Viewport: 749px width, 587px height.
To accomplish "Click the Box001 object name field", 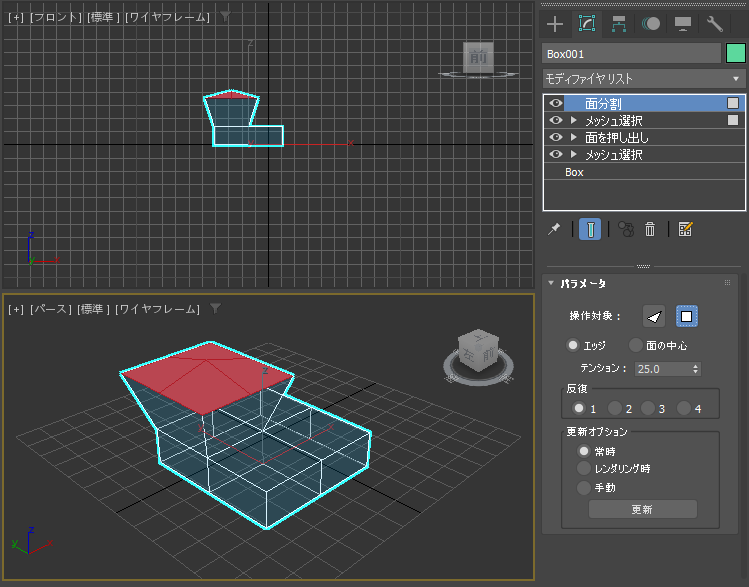I will (x=631, y=53).
